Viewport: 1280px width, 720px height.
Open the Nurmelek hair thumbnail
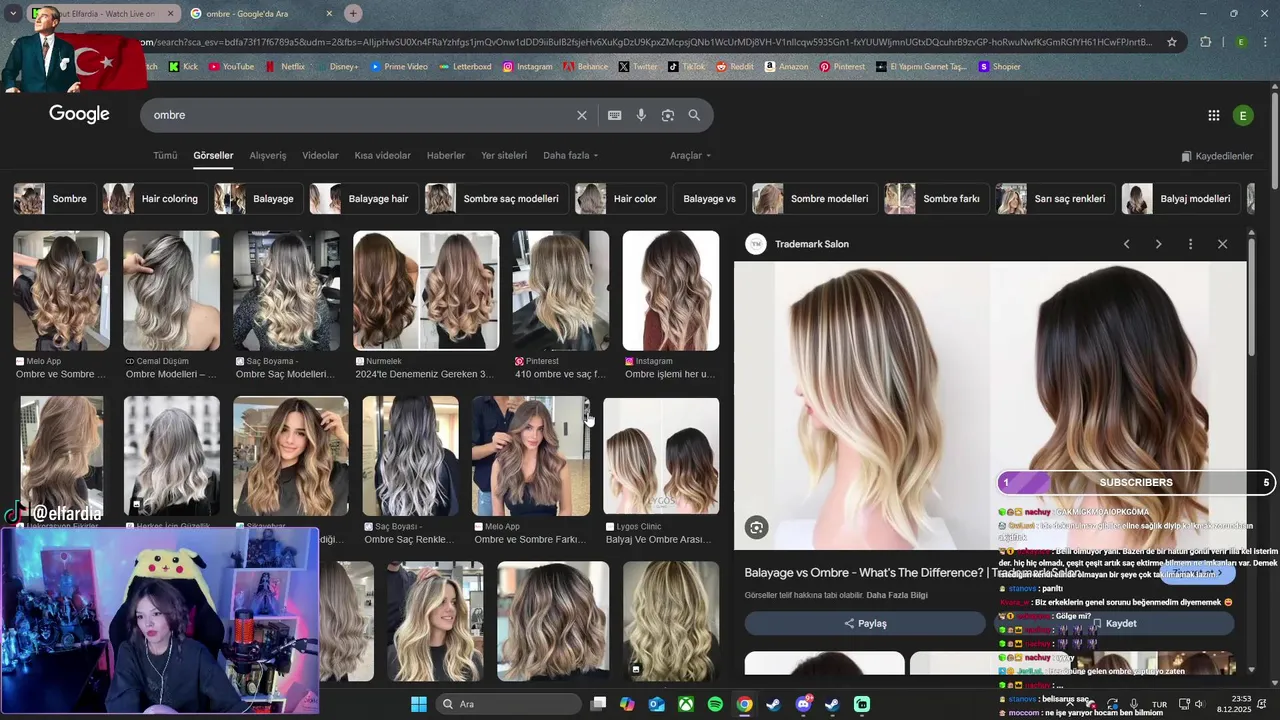click(x=426, y=291)
